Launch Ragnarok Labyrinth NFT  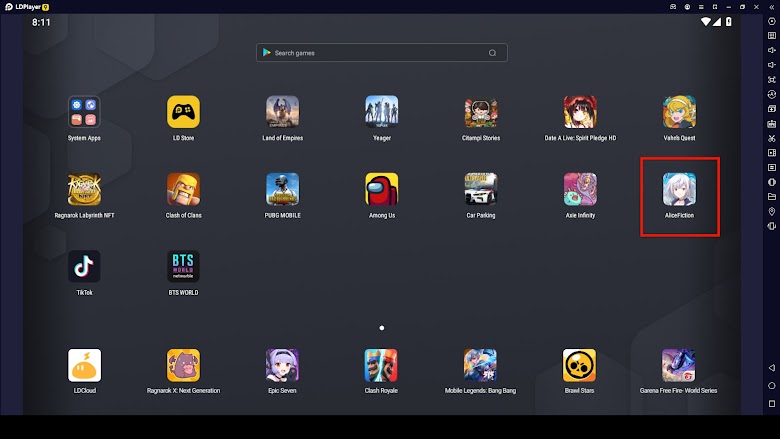point(84,189)
